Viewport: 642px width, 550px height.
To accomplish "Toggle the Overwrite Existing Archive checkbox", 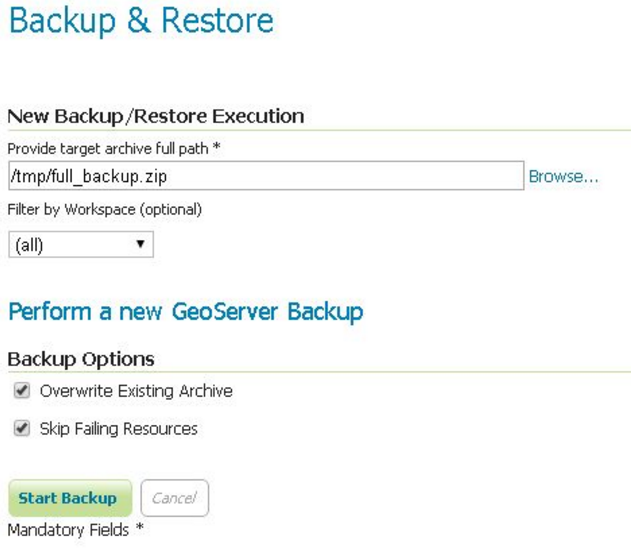I will point(22,391).
